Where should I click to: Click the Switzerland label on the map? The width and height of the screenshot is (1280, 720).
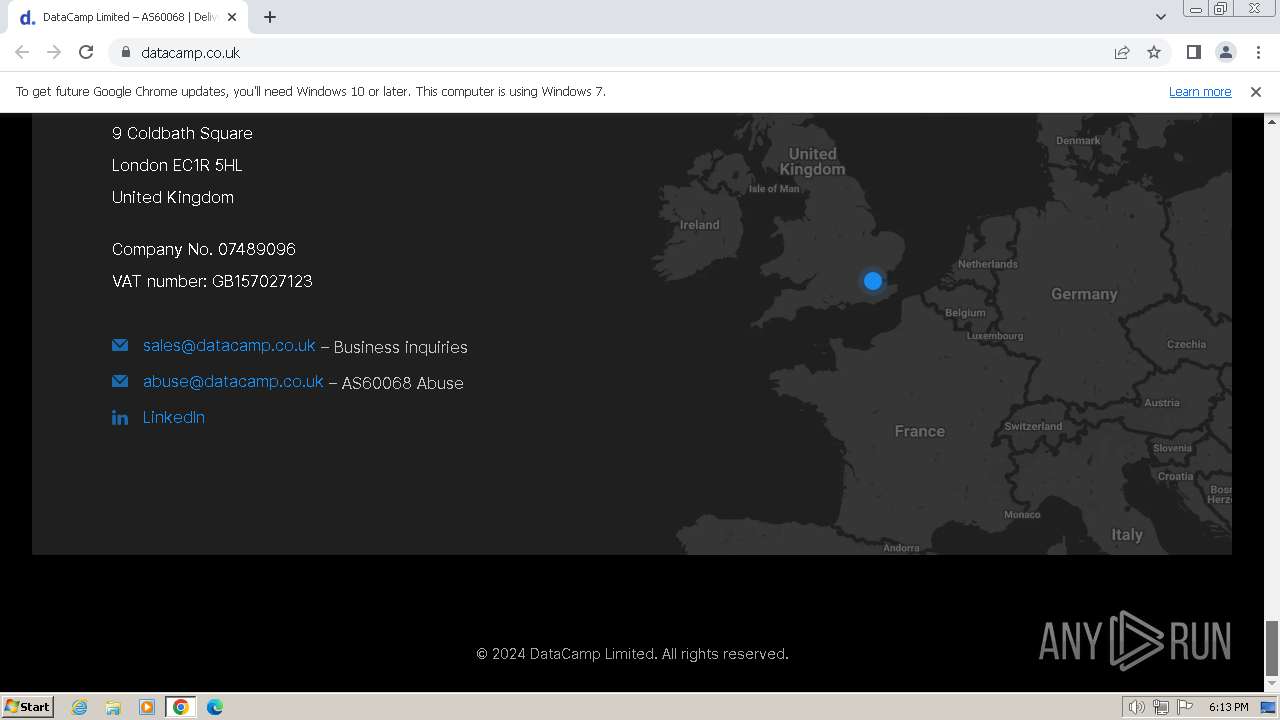point(1033,426)
